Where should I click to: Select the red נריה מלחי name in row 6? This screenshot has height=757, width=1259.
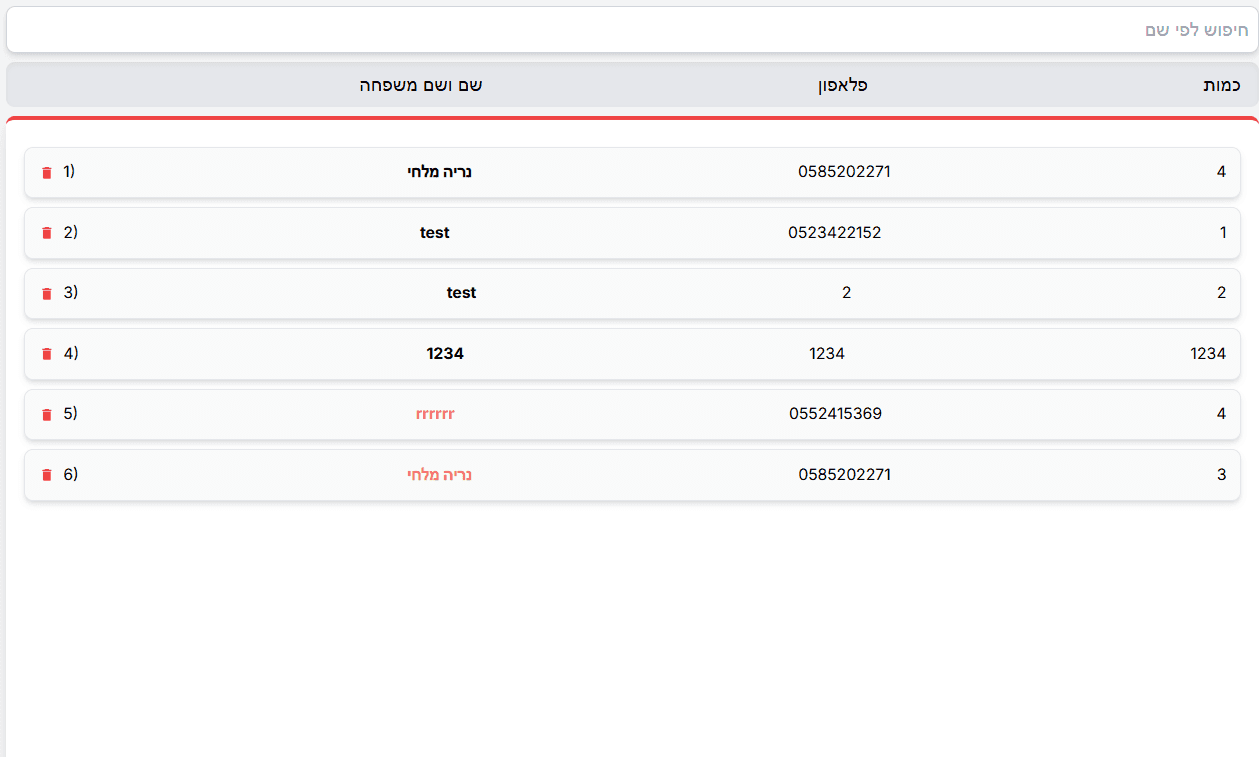click(439, 475)
